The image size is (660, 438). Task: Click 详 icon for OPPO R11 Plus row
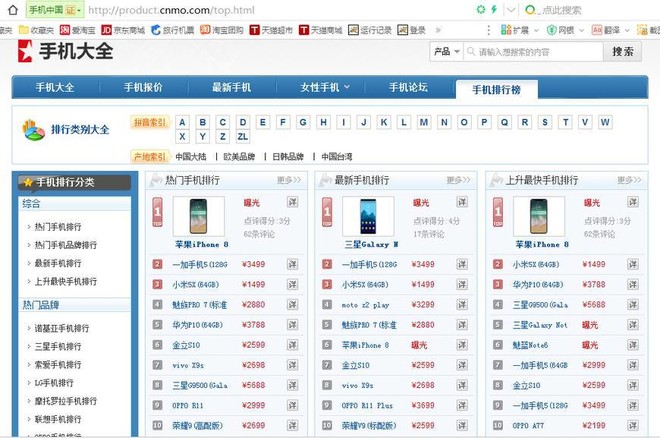pyautogui.click(x=462, y=405)
